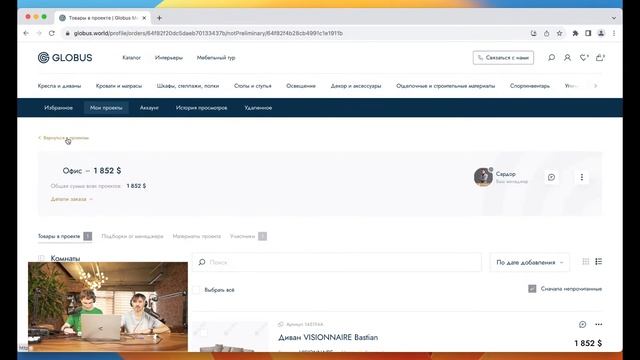Viewport: 640px width, 360px height.
Task: Open the Удаленное tab
Action: click(x=258, y=108)
